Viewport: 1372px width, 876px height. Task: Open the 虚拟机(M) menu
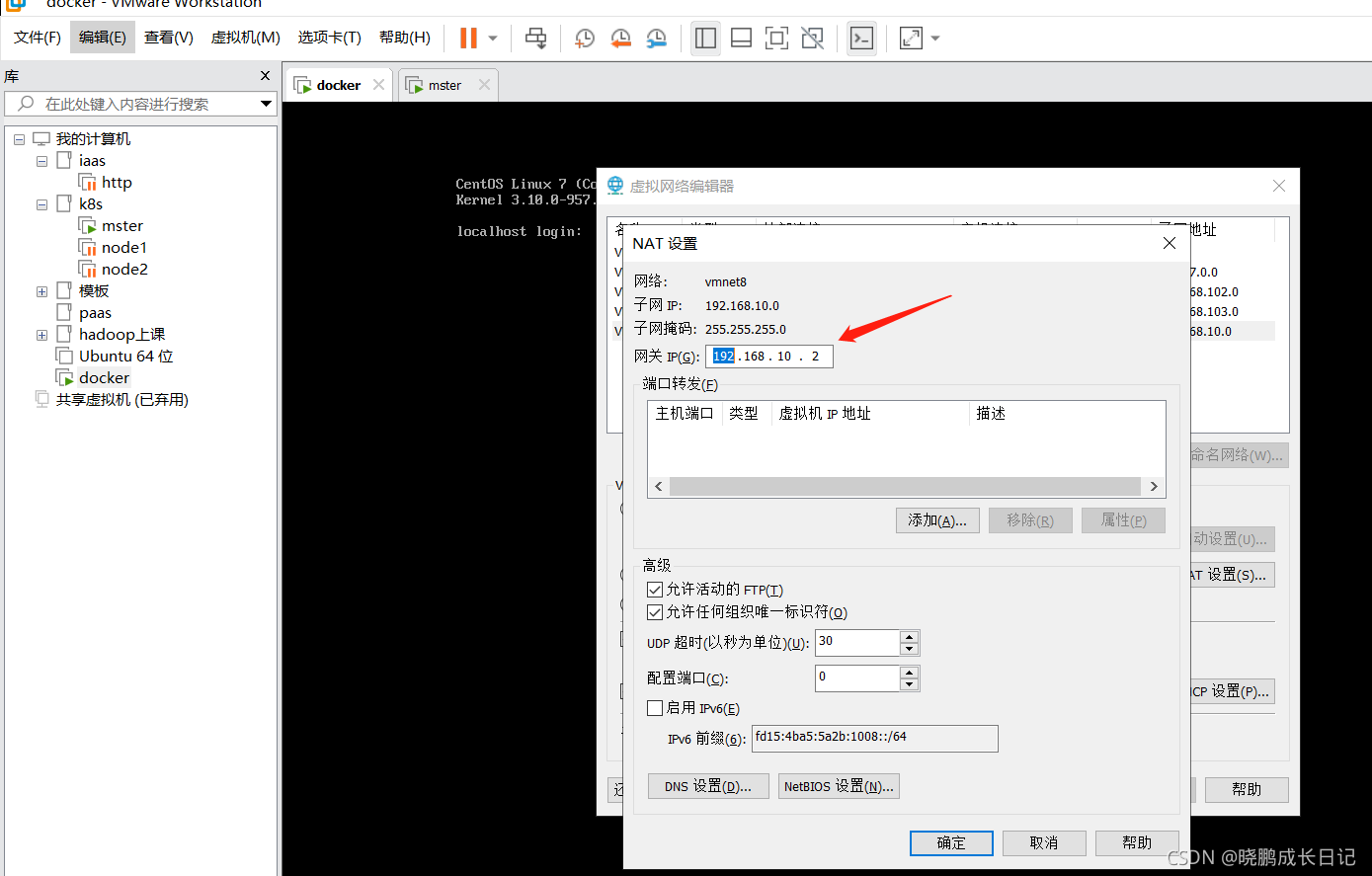coord(246,38)
